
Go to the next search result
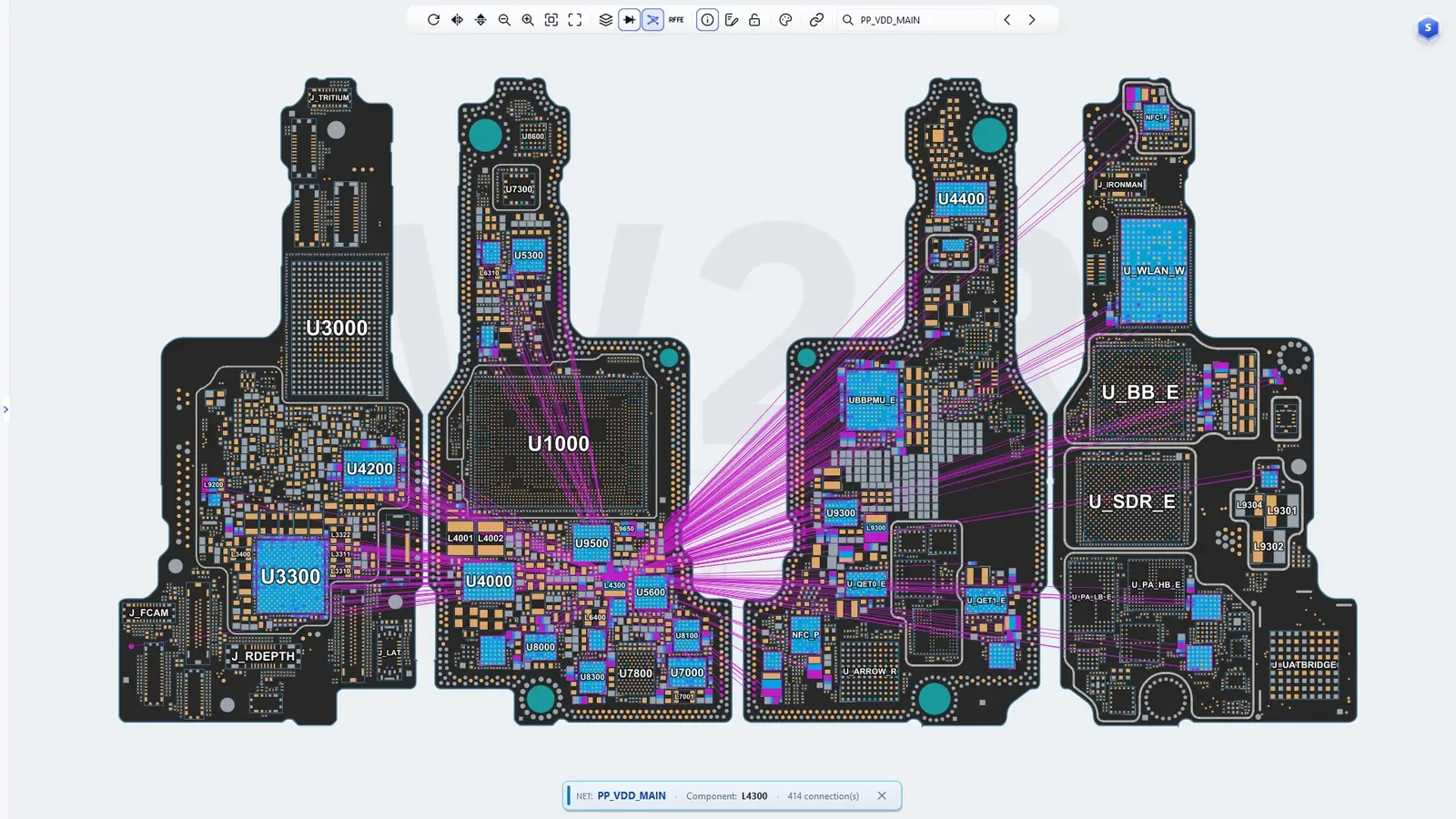pyautogui.click(x=1032, y=19)
